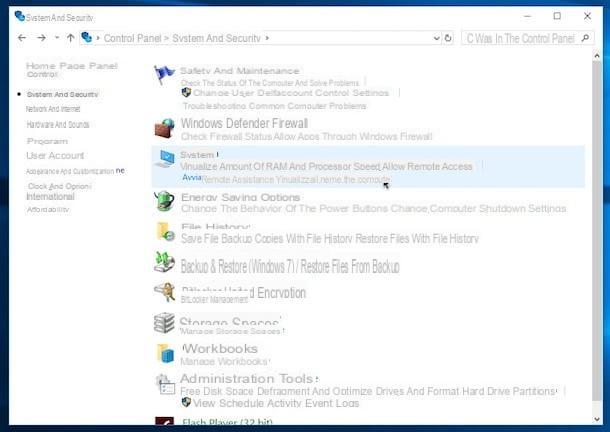Select System And Security breadcrumb
This screenshot has width=610, height=432.
[216, 38]
